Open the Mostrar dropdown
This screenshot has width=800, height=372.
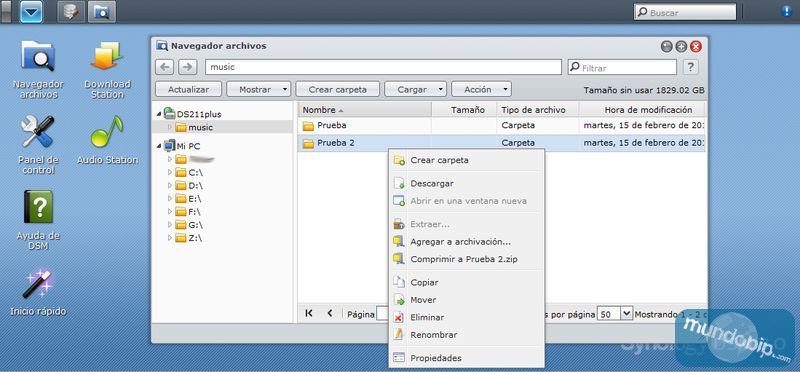259,89
